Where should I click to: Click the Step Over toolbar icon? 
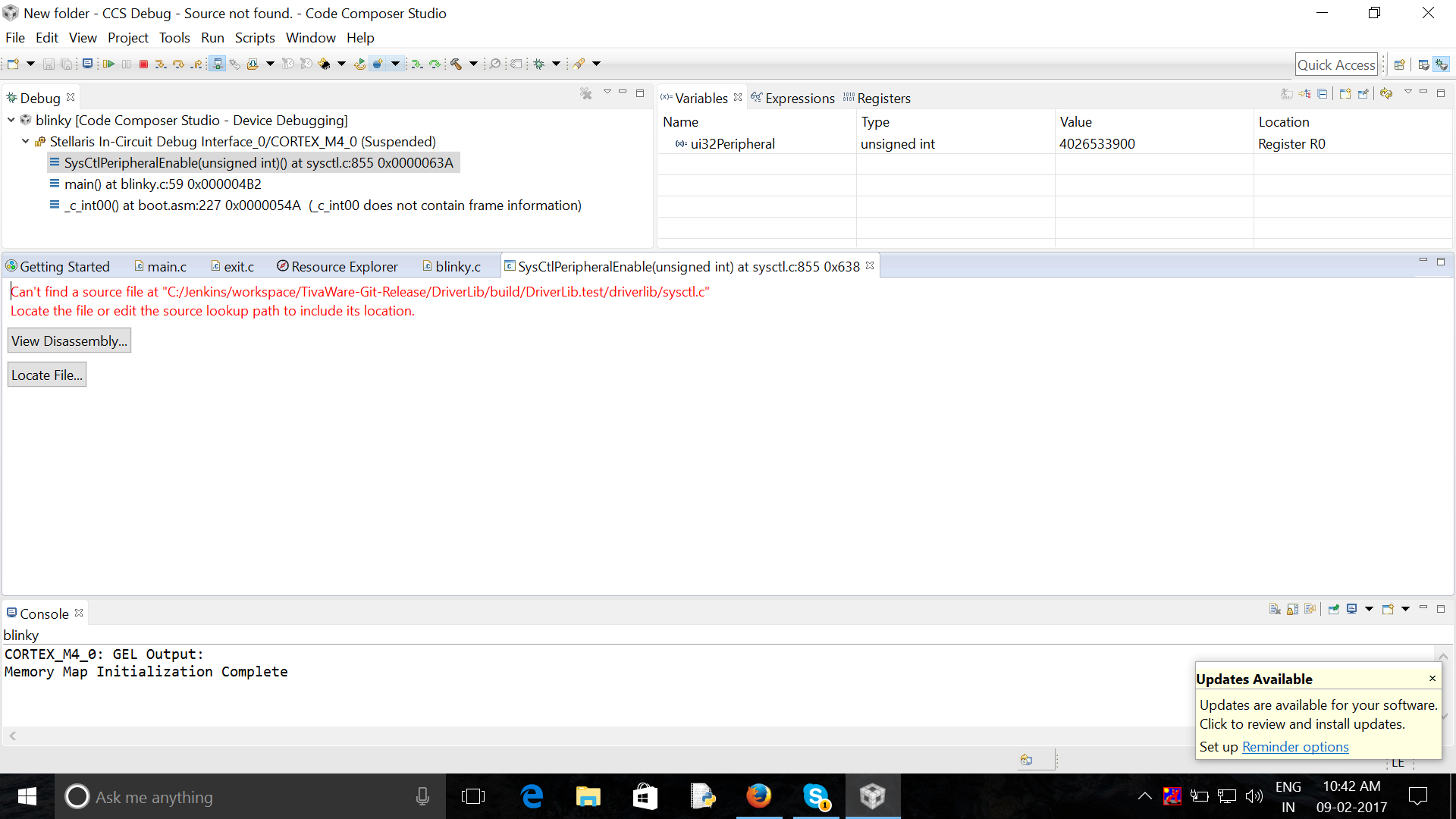179,64
